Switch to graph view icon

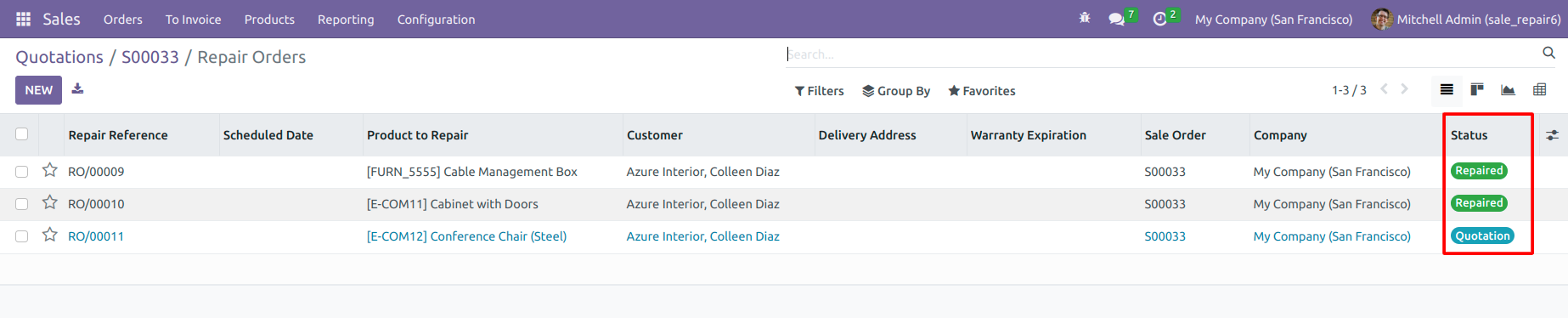(x=1508, y=89)
